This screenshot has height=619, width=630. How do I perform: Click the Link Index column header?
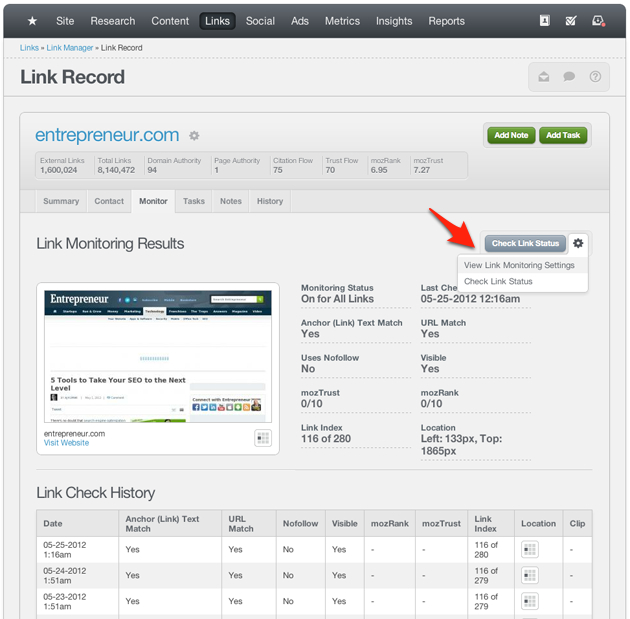[491, 523]
